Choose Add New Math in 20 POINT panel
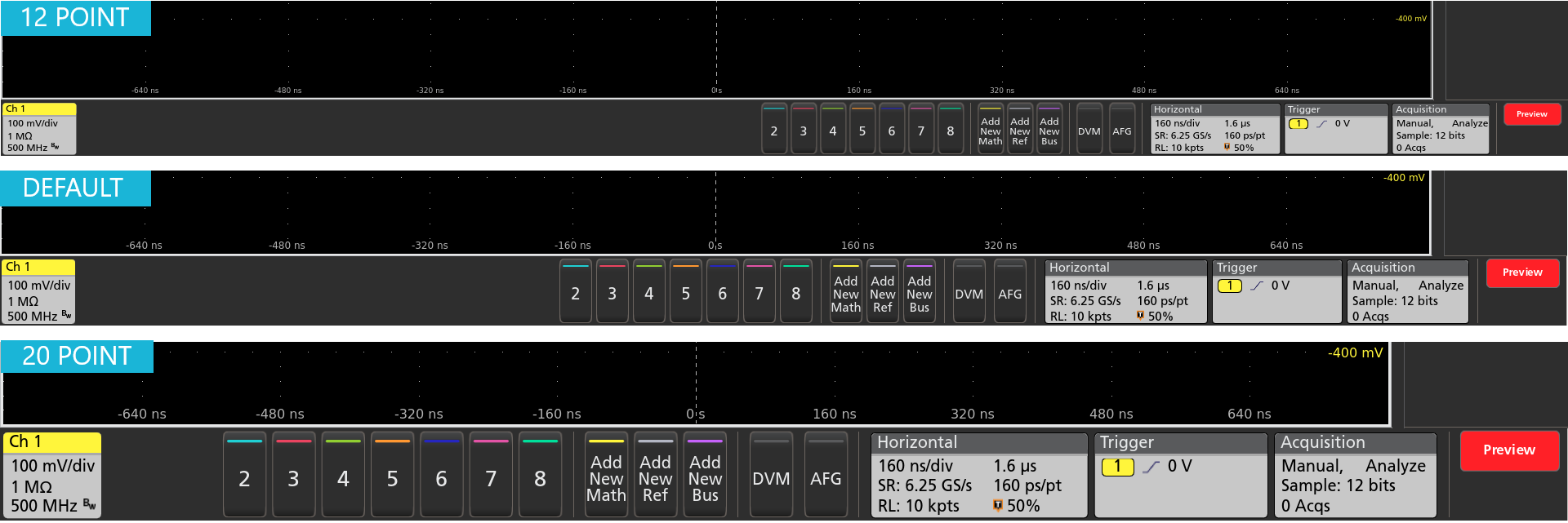 coord(606,475)
